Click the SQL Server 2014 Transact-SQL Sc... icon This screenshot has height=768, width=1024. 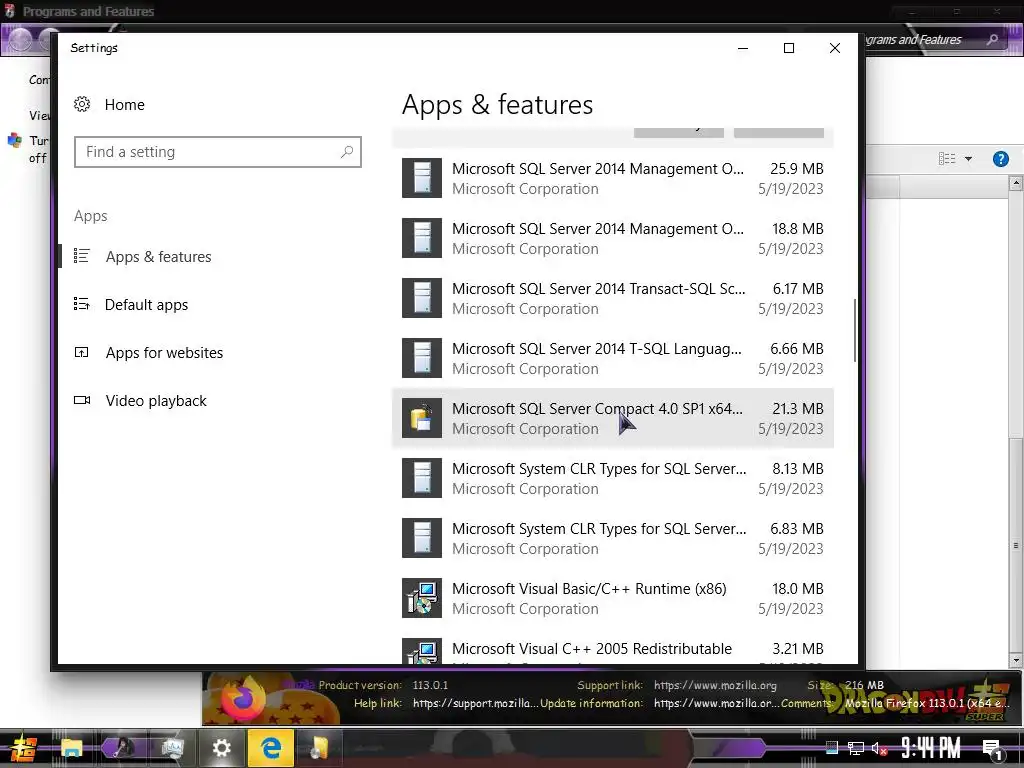422,298
